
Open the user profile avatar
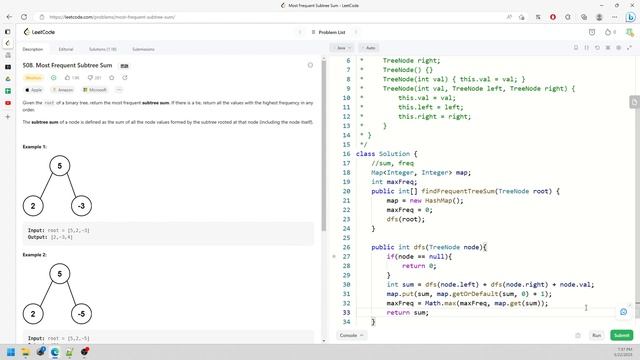(x=630, y=32)
